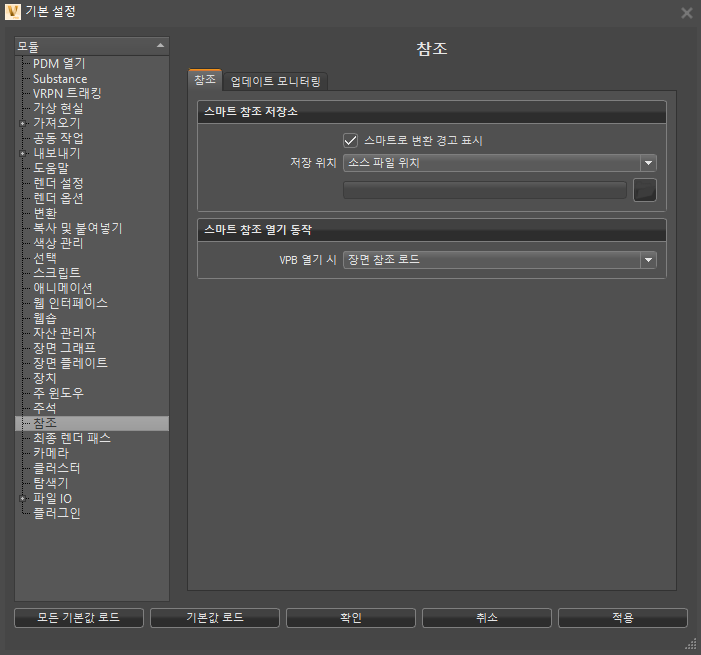Screen dimensions: 701x655
Task: Confirm with the 확인 button
Action: coord(350,617)
